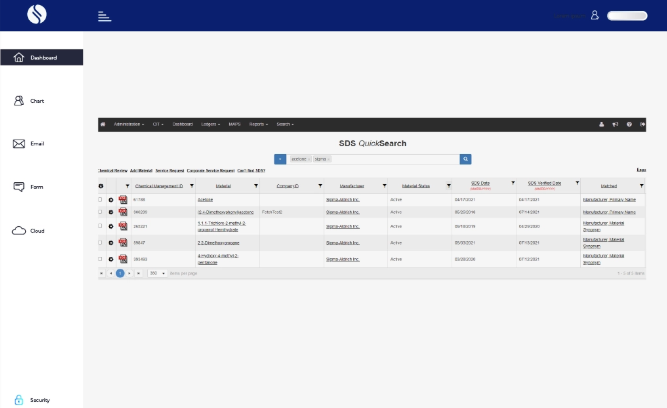
Task: Filter the Matched column
Action: [641, 186]
